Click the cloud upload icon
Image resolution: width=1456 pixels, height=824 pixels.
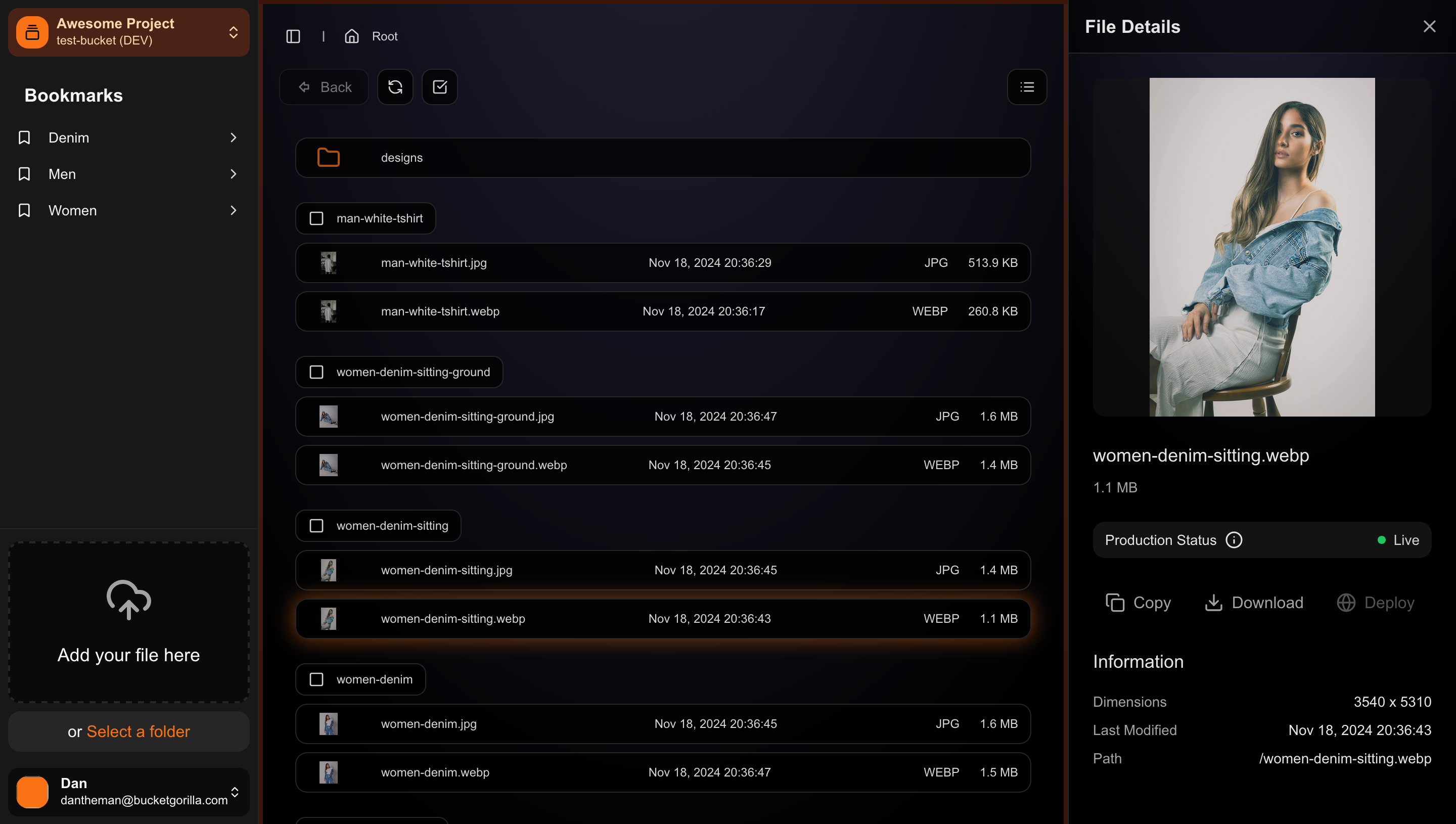point(128,600)
